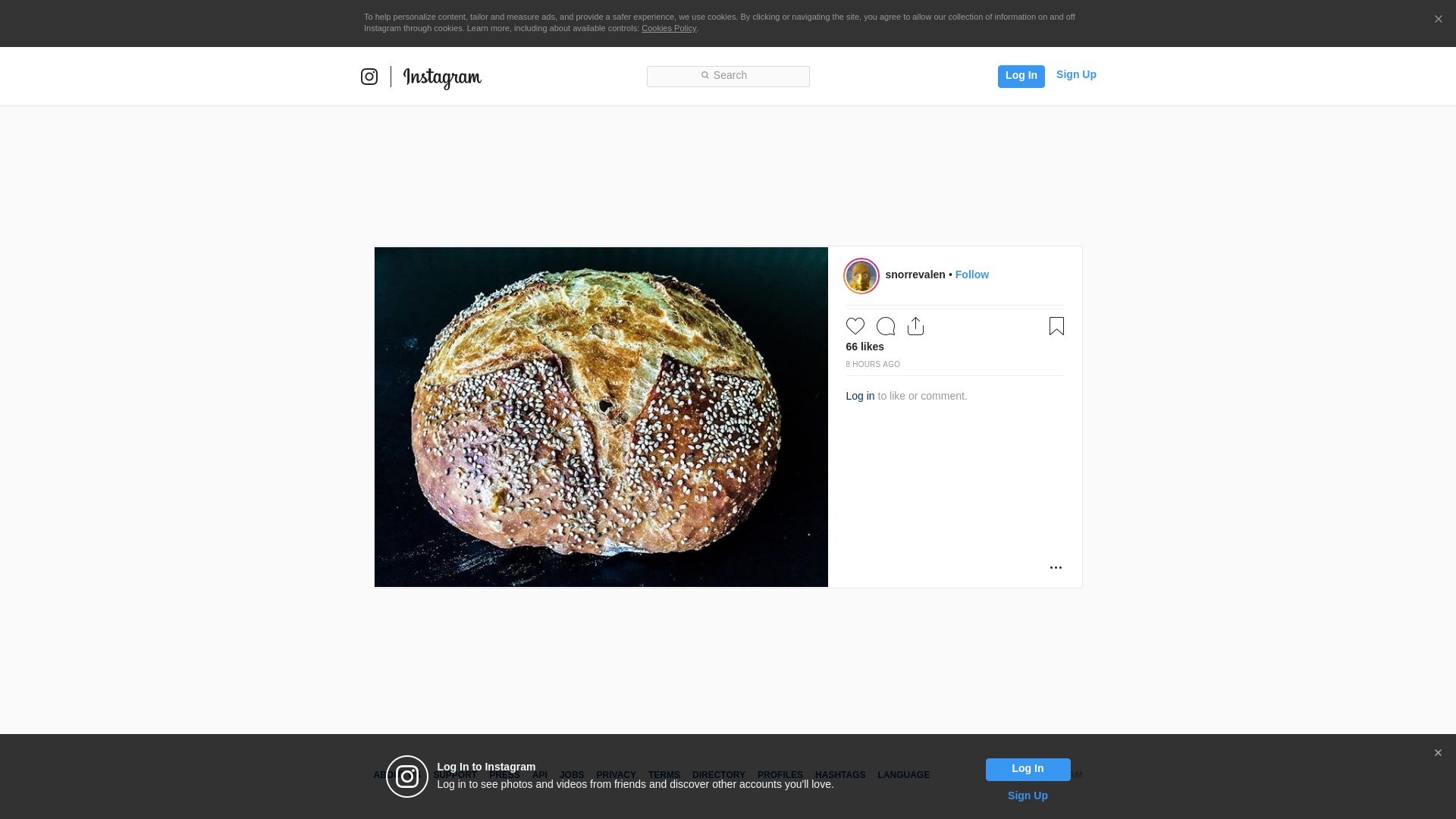Click the banner Log In button

pos(1028,770)
